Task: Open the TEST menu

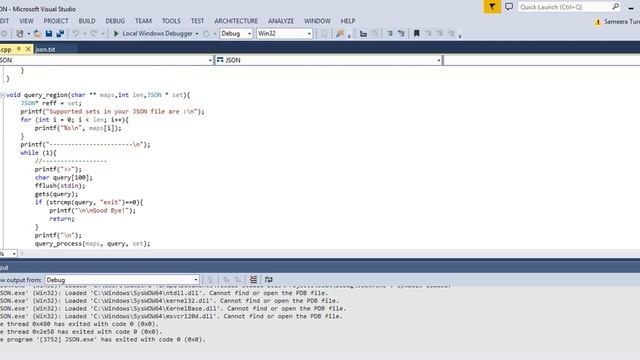Action: (197, 21)
